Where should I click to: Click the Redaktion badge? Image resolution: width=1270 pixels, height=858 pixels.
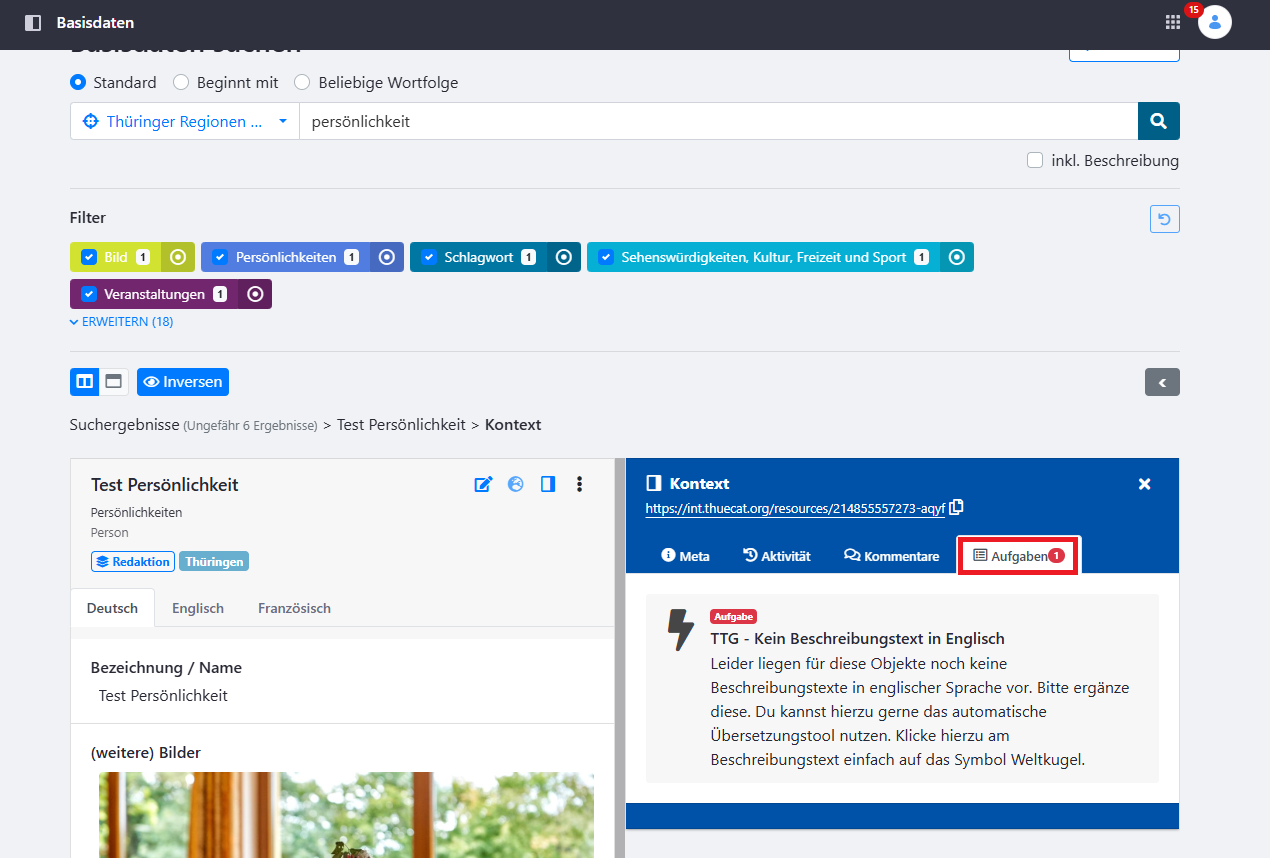click(133, 562)
